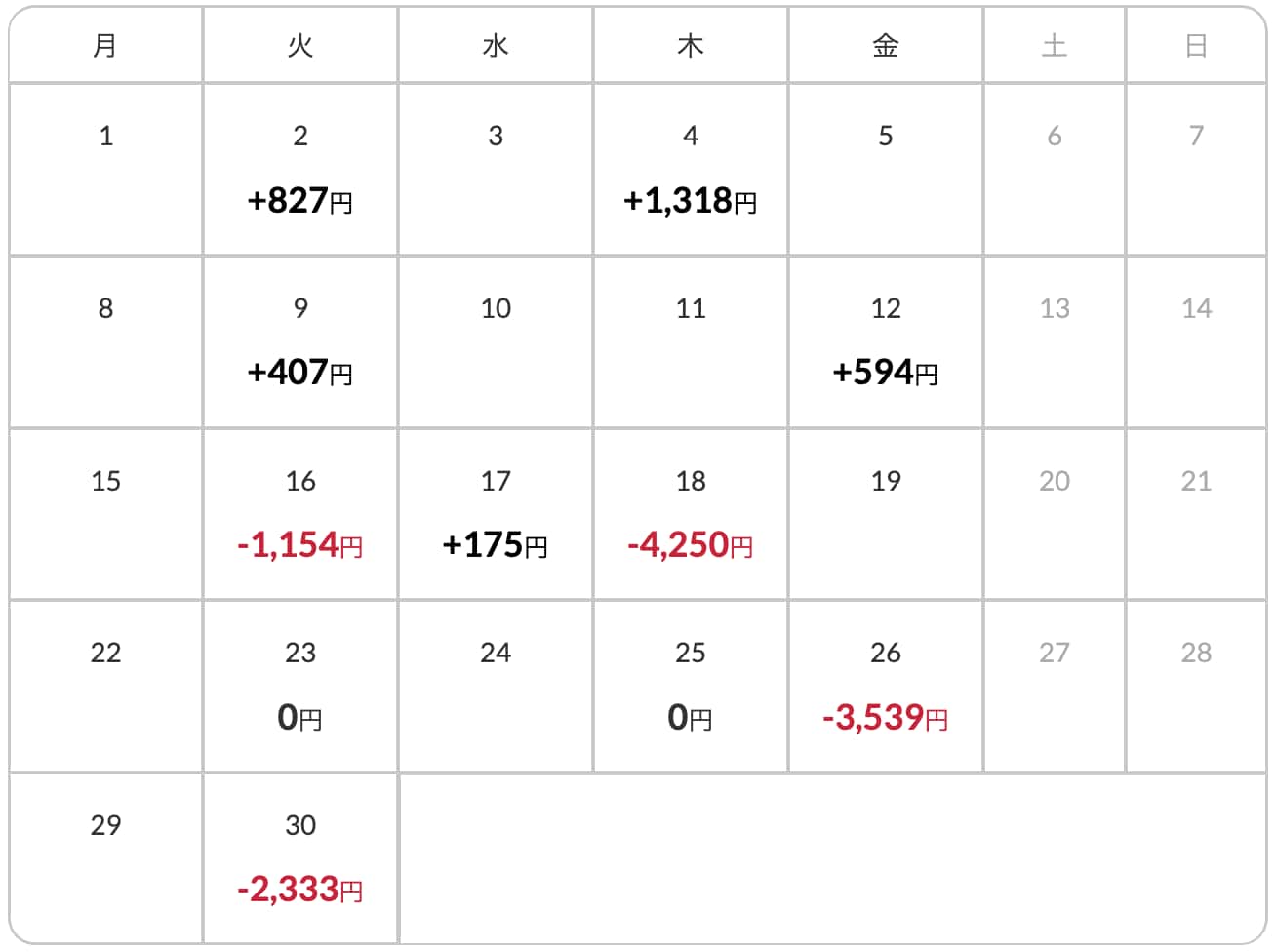Click the 月 weekday column header
This screenshot has height=952, width=1276.
tap(105, 46)
